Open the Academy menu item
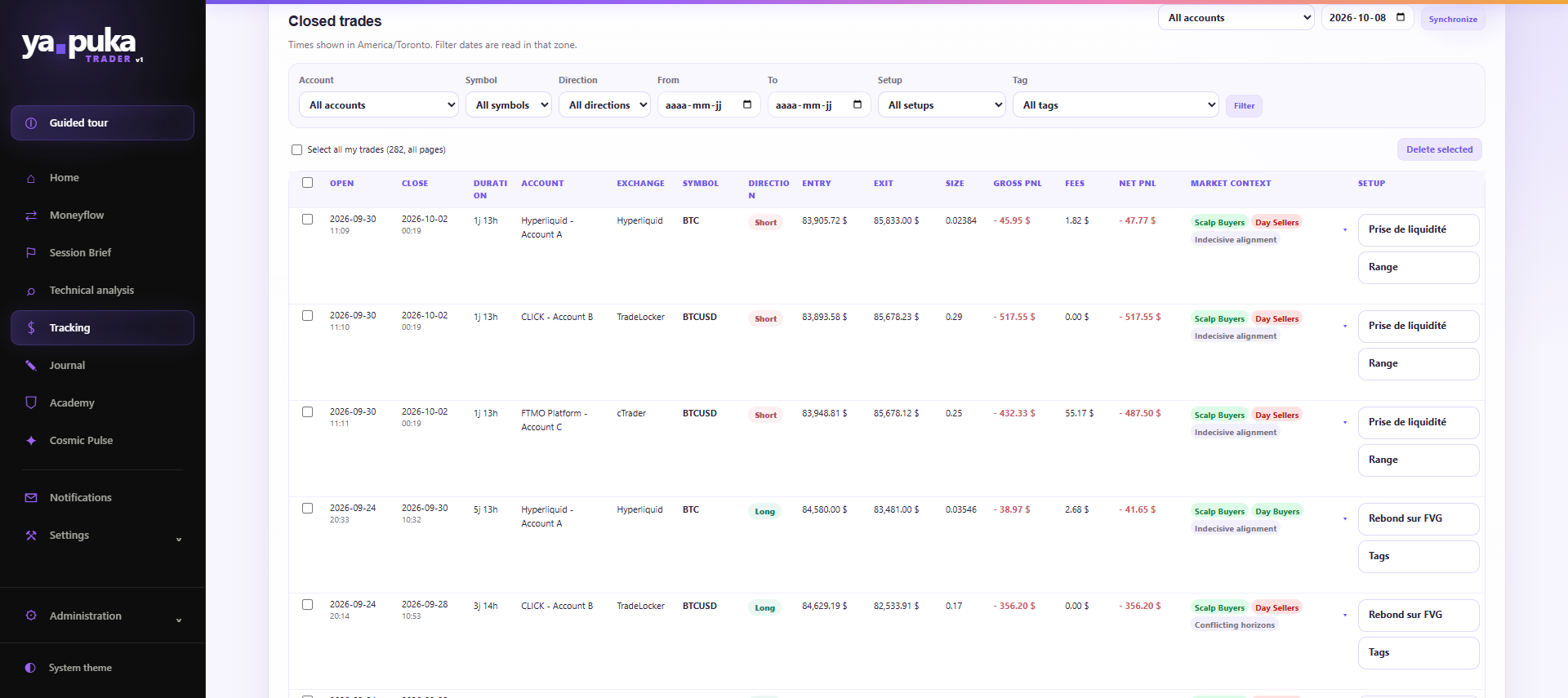This screenshot has height=698, width=1568. [x=102, y=403]
